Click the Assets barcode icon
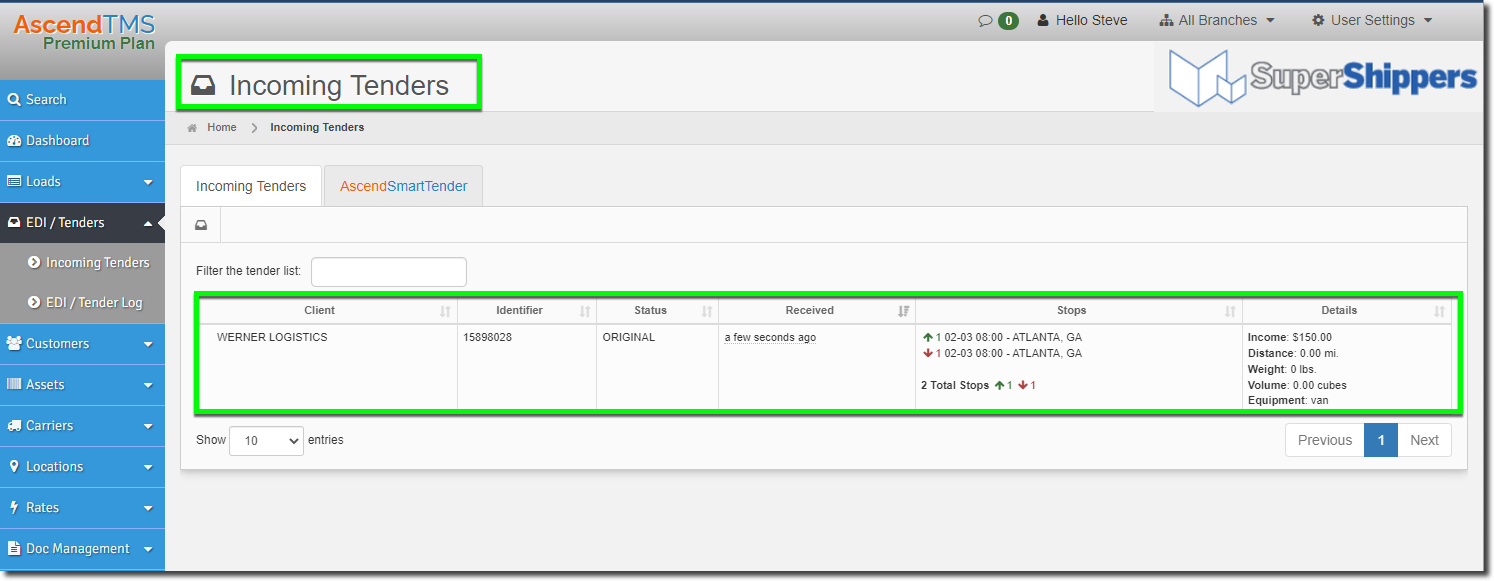The image size is (1494, 581). tap(15, 385)
